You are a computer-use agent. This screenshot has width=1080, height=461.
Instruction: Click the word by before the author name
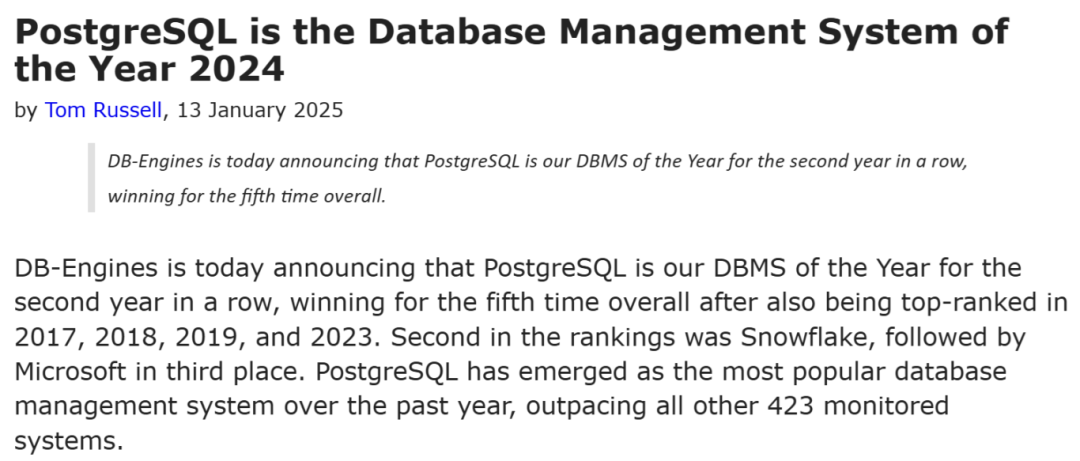[25, 111]
